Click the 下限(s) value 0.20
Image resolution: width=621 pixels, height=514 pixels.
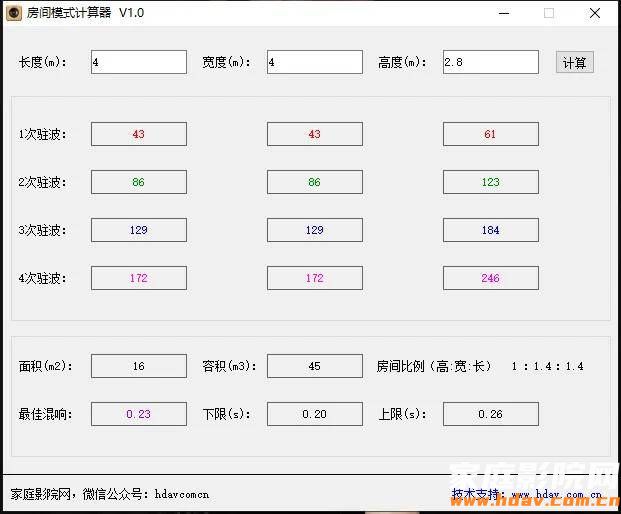[x=314, y=414]
